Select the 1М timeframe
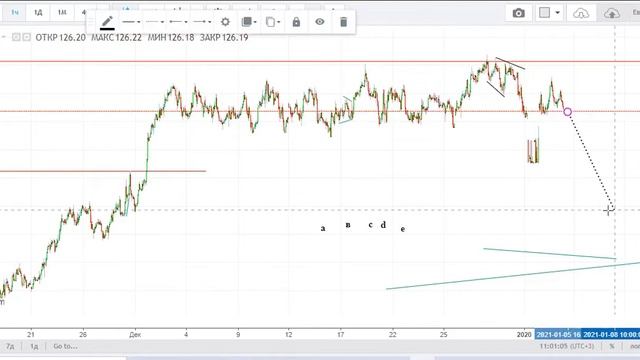Screen dimensions: 640x360 coord(62,13)
